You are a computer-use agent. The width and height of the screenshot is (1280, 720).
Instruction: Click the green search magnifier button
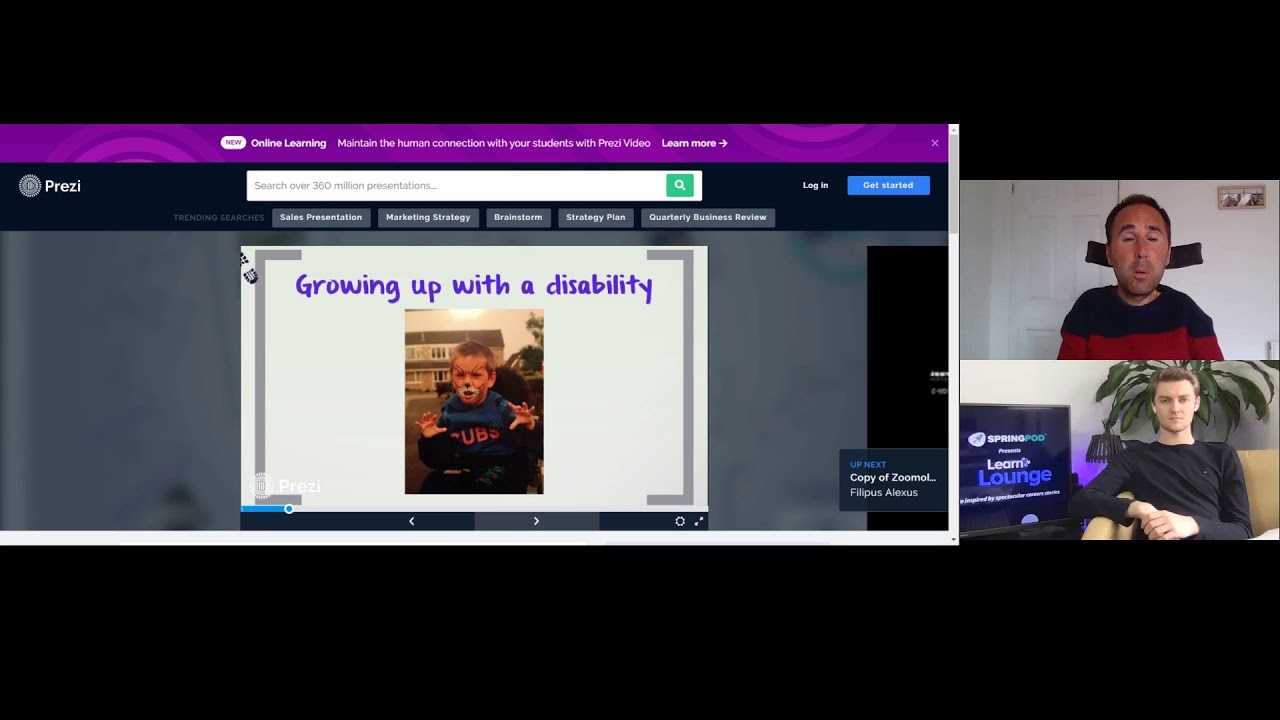pos(680,185)
